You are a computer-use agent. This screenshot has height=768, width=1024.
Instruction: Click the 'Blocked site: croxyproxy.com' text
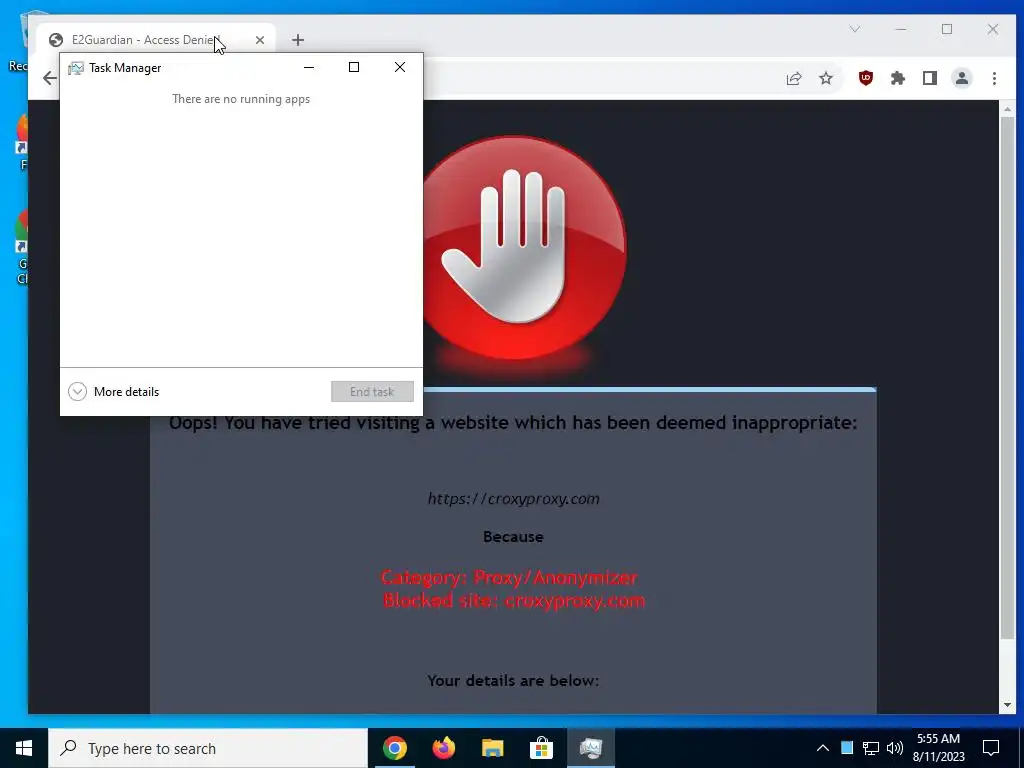coord(513,600)
